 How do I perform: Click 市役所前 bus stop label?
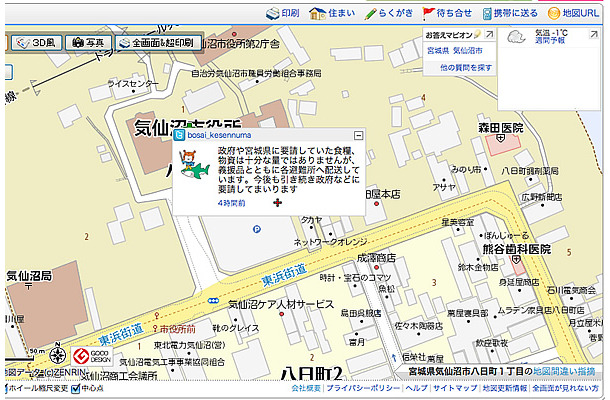(x=177, y=329)
